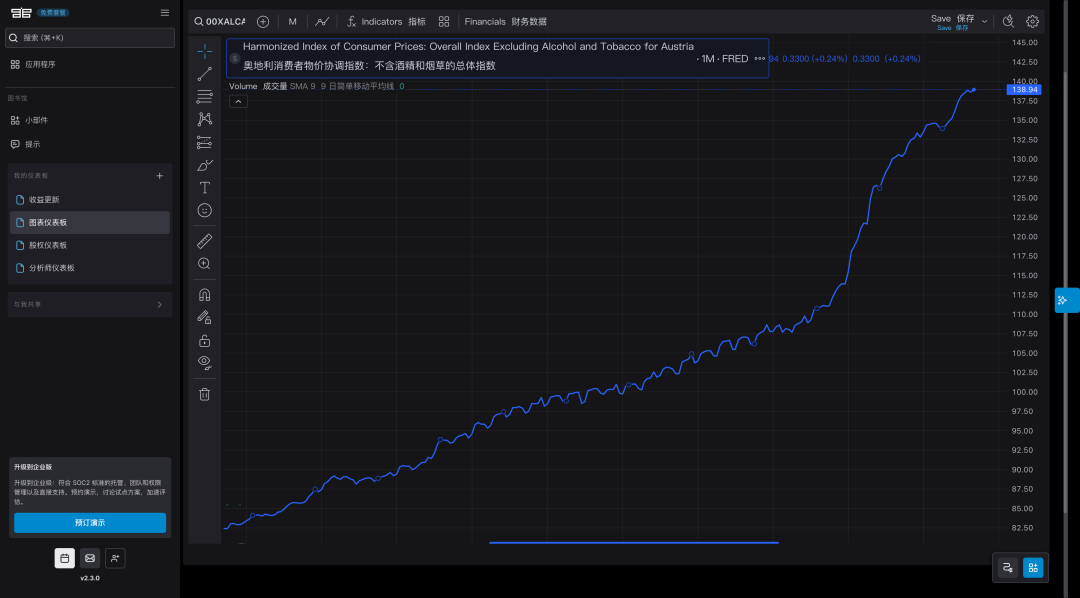Click the app logo in the sidebar
This screenshot has width=1080, height=598.
point(21,12)
